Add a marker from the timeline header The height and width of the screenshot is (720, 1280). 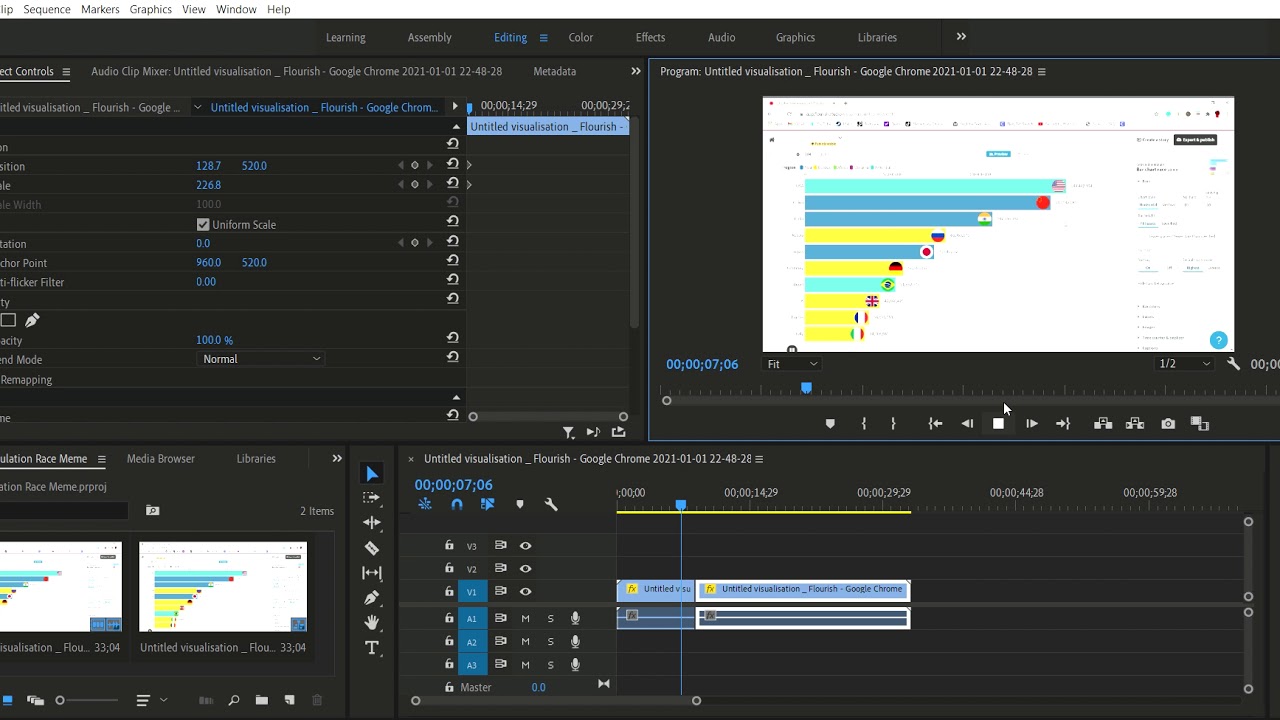[x=520, y=504]
